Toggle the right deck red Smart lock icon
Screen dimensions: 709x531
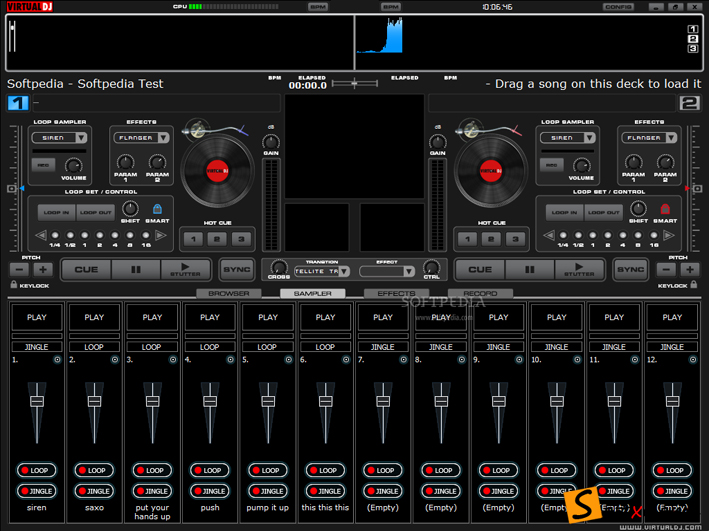665,209
